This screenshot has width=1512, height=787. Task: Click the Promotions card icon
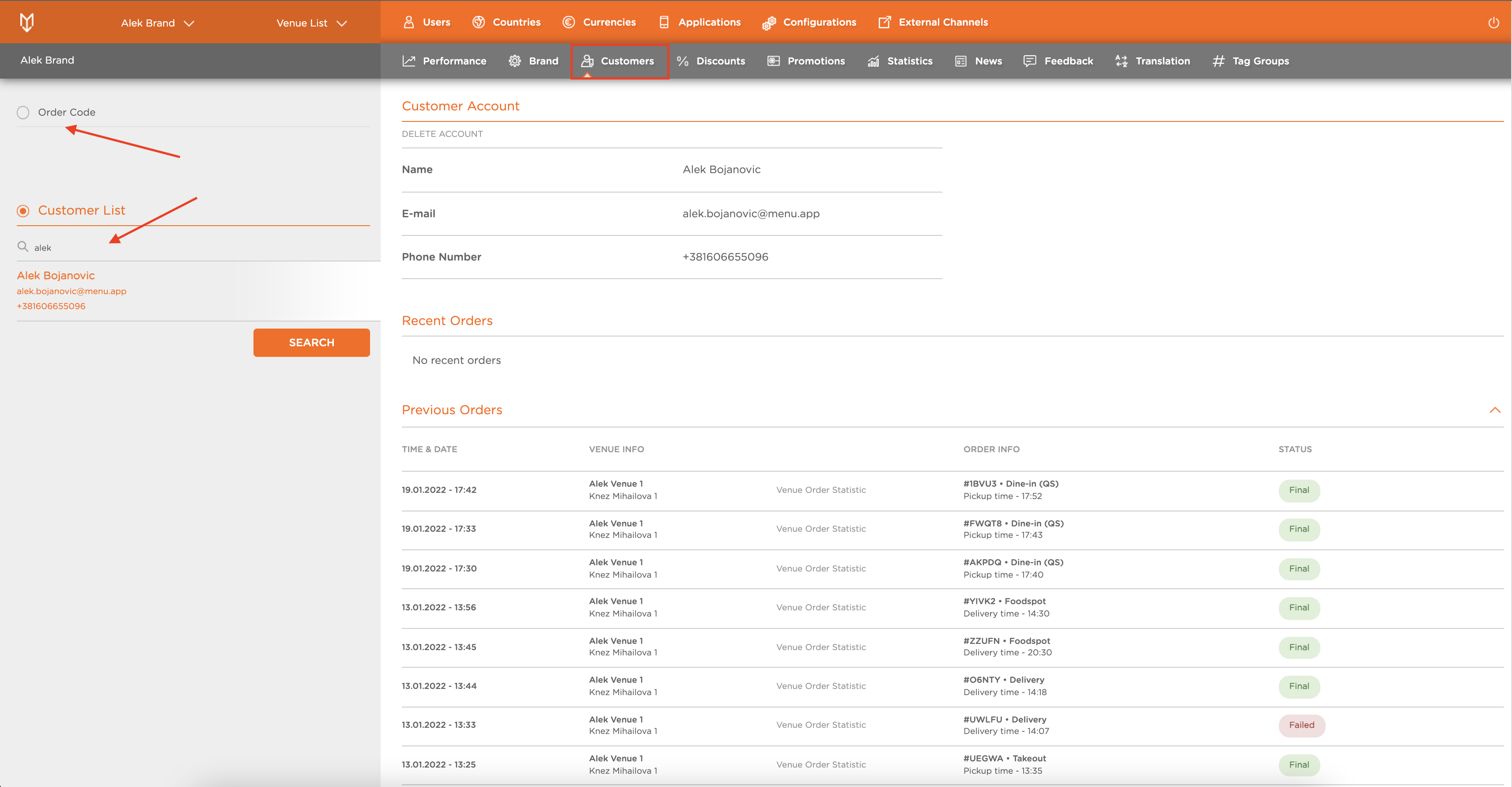coord(773,61)
